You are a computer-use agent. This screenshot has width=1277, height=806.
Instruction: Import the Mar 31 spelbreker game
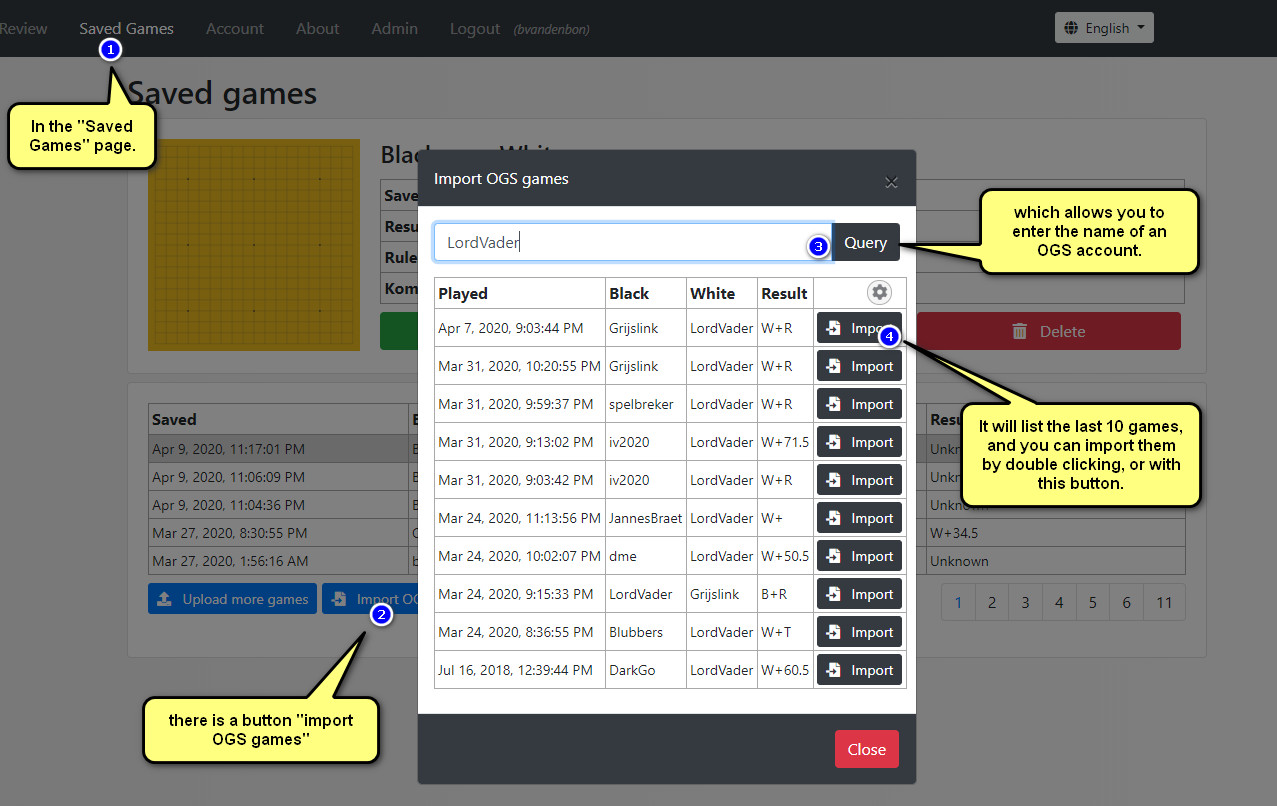click(x=859, y=404)
